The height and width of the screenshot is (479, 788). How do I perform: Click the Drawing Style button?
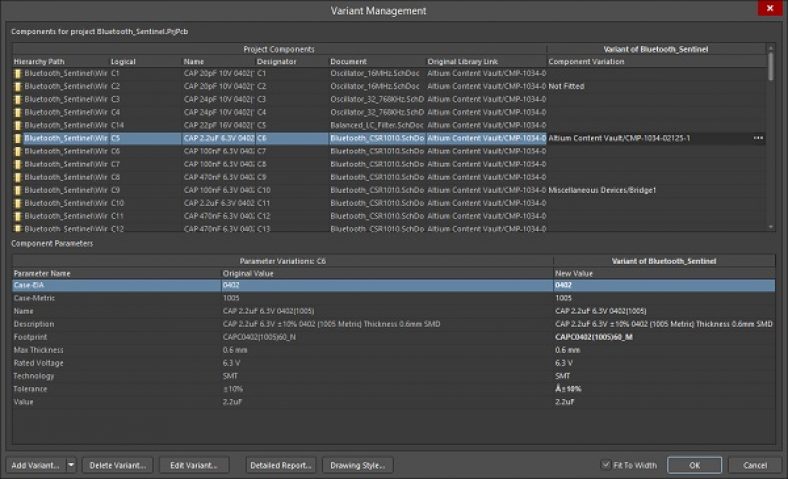(x=357, y=465)
